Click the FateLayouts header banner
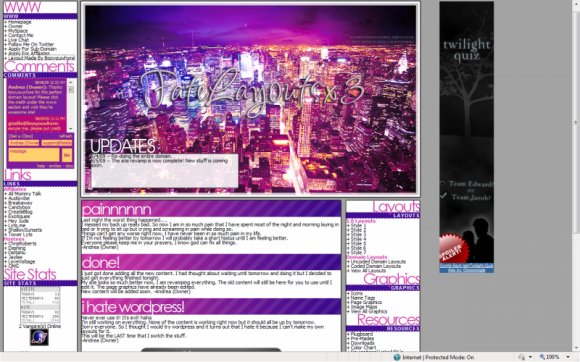580x362 pixels. [250, 99]
